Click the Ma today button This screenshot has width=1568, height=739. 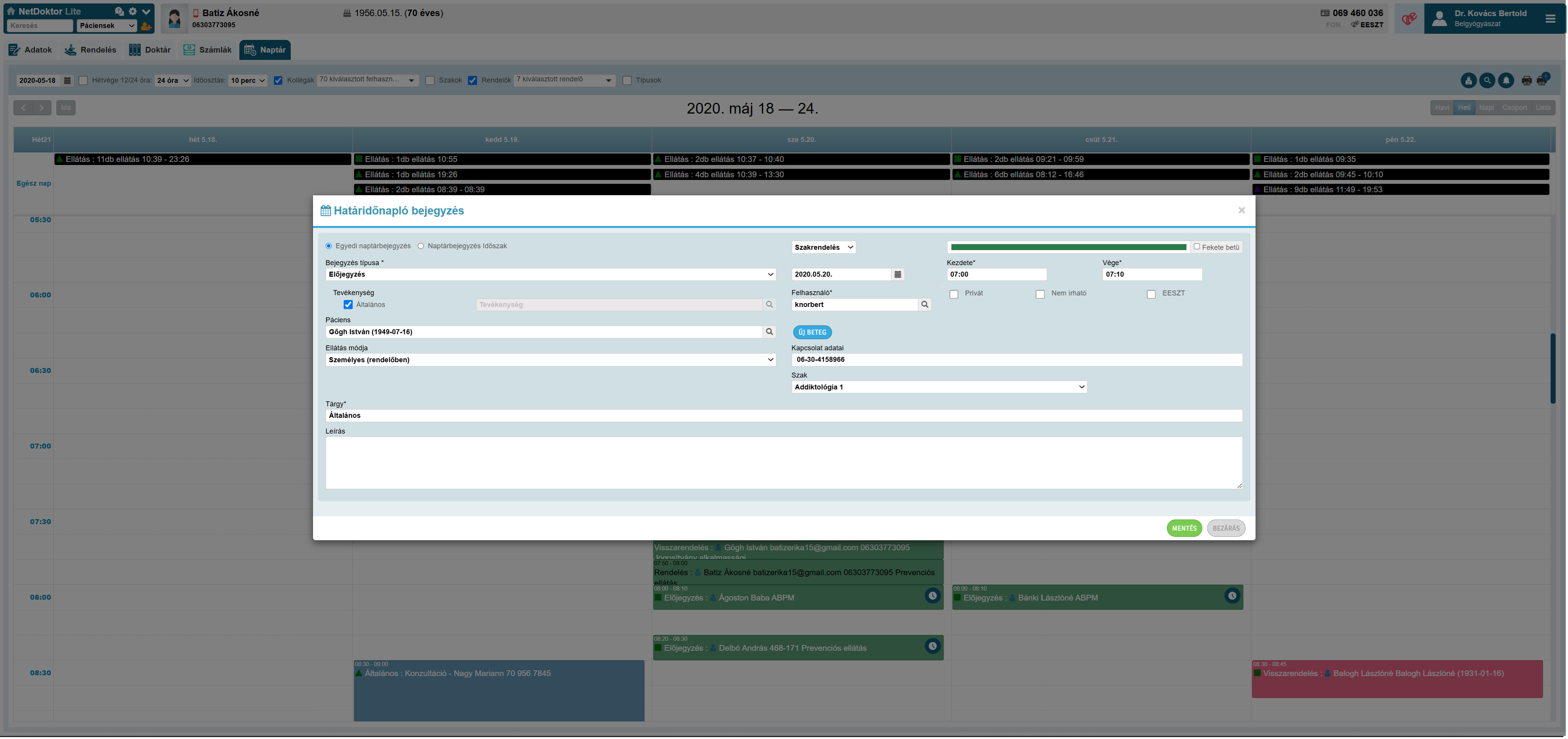[66, 108]
